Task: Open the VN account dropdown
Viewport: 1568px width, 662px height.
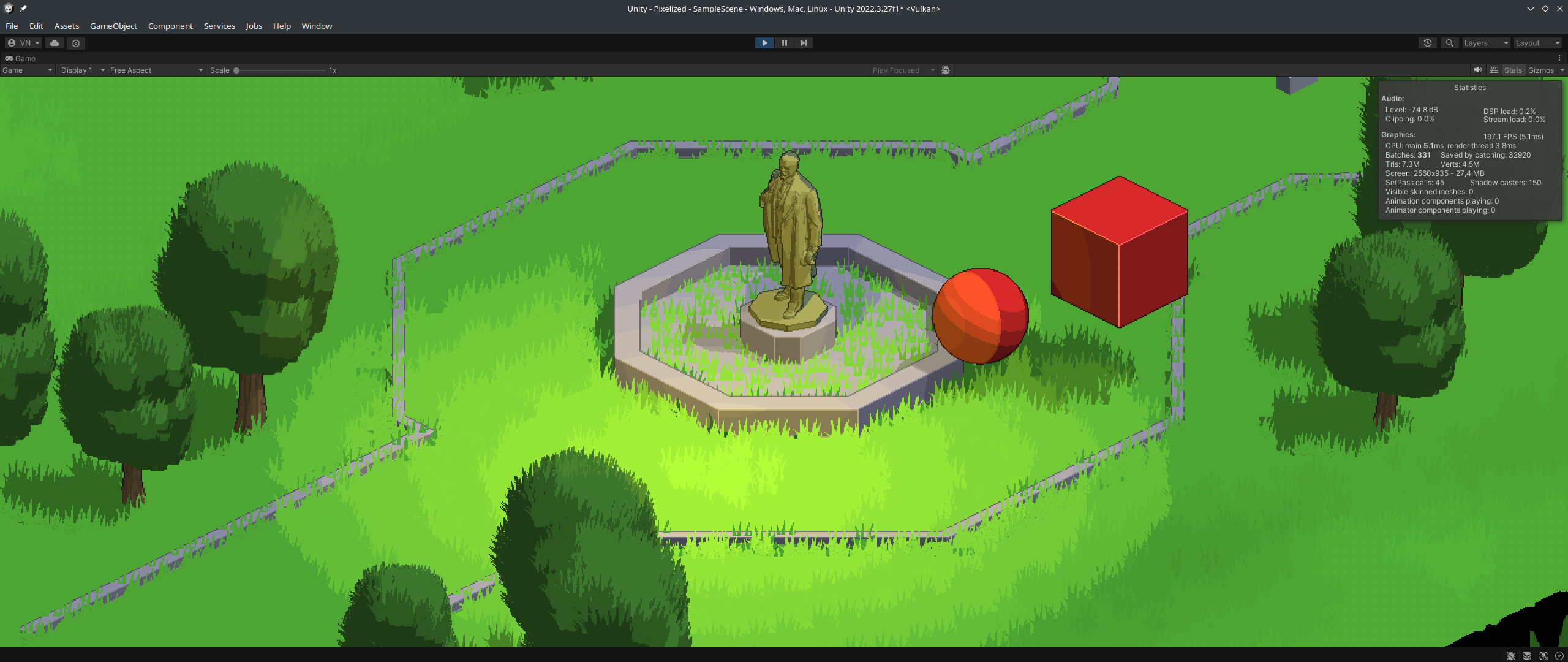Action: point(23,43)
